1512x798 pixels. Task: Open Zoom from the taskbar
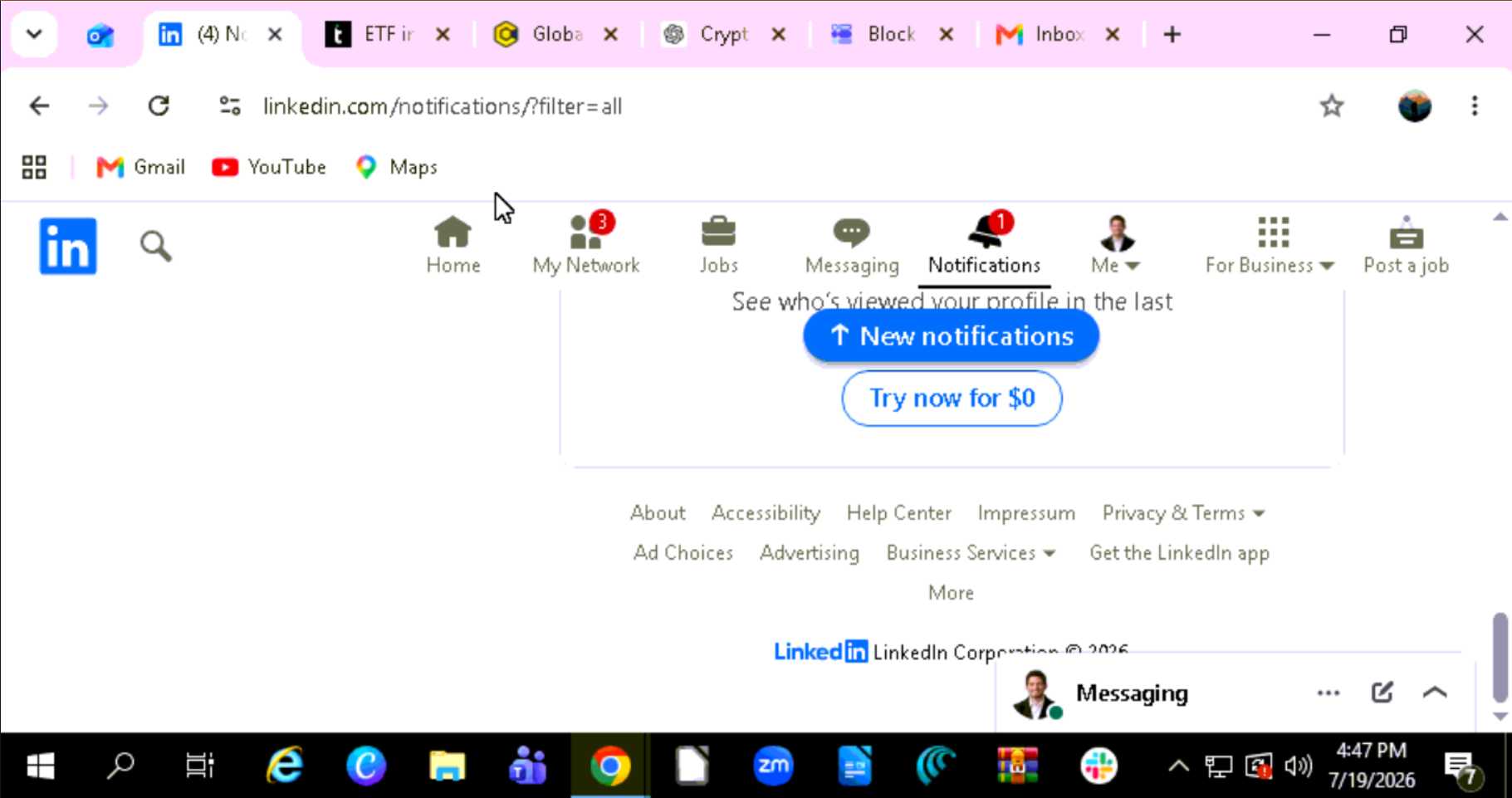[x=773, y=766]
